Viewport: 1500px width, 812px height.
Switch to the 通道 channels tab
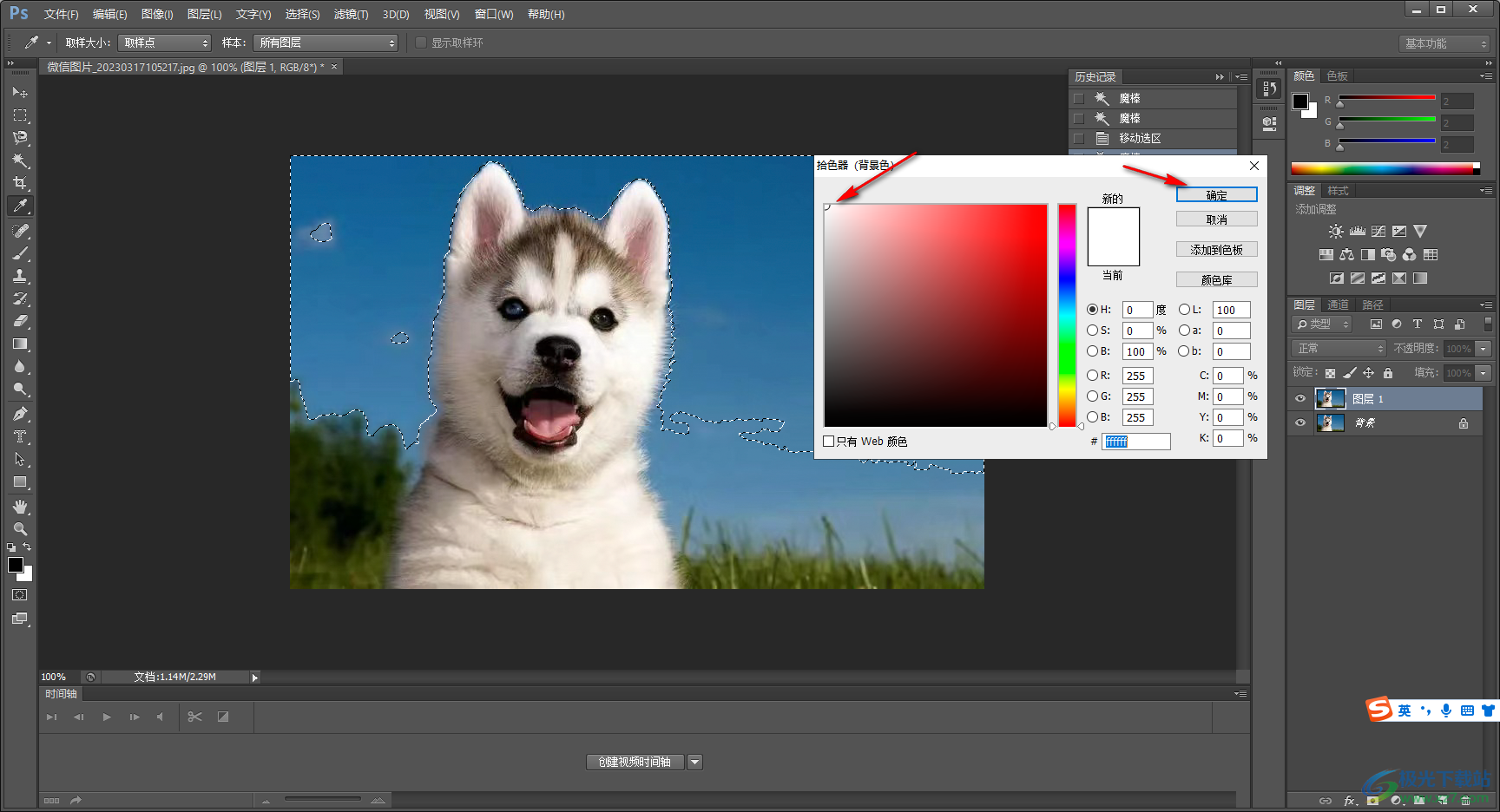(1339, 304)
